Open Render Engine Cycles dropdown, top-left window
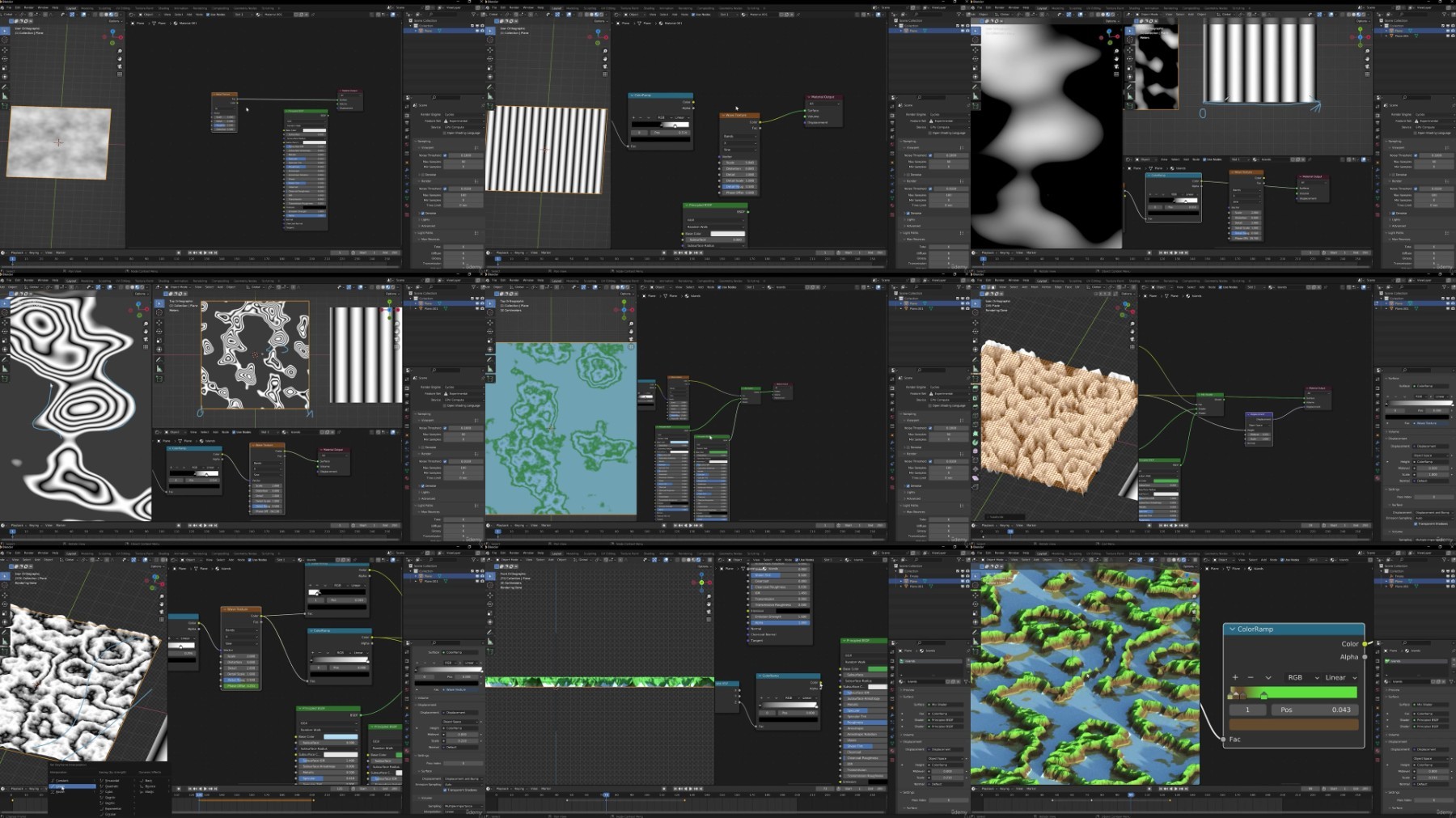Screen dimensions: 1456x818 click(x=464, y=114)
